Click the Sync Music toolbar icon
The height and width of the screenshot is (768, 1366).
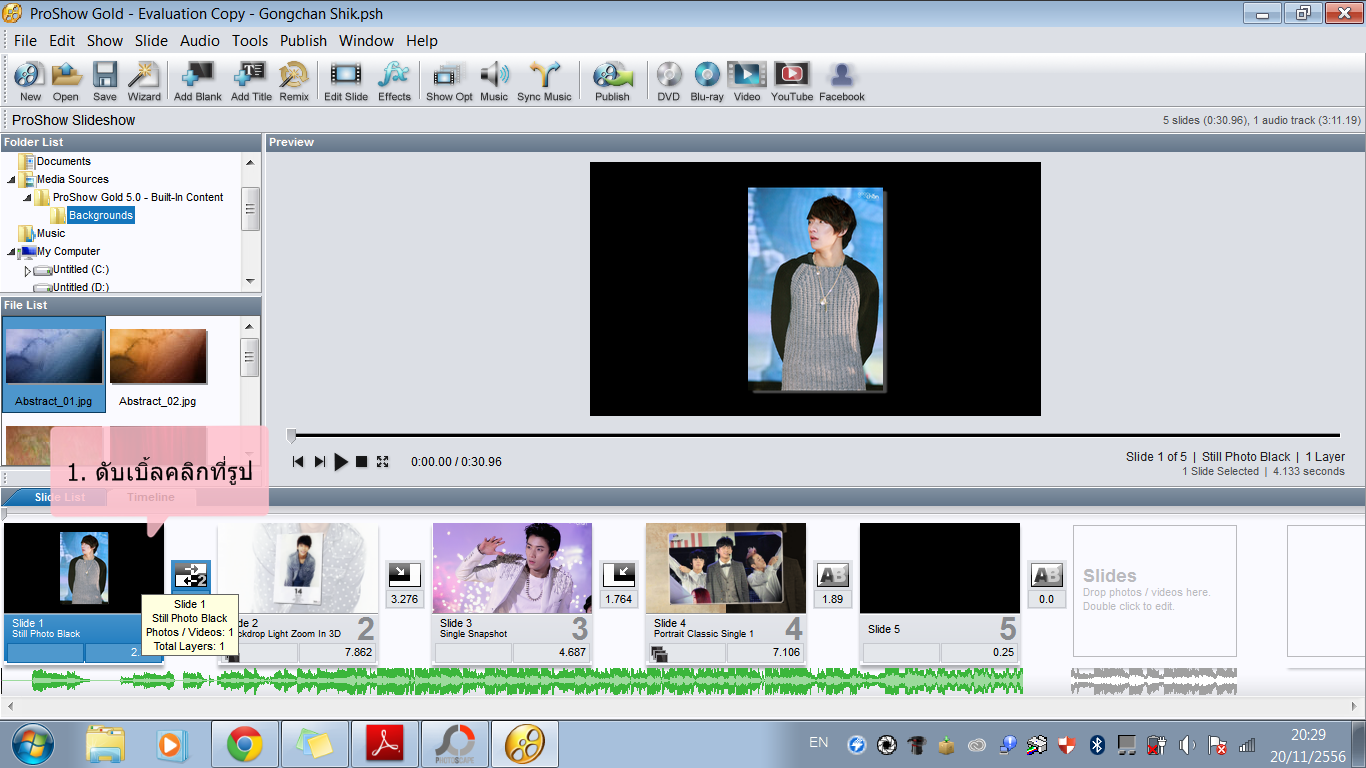coord(544,81)
